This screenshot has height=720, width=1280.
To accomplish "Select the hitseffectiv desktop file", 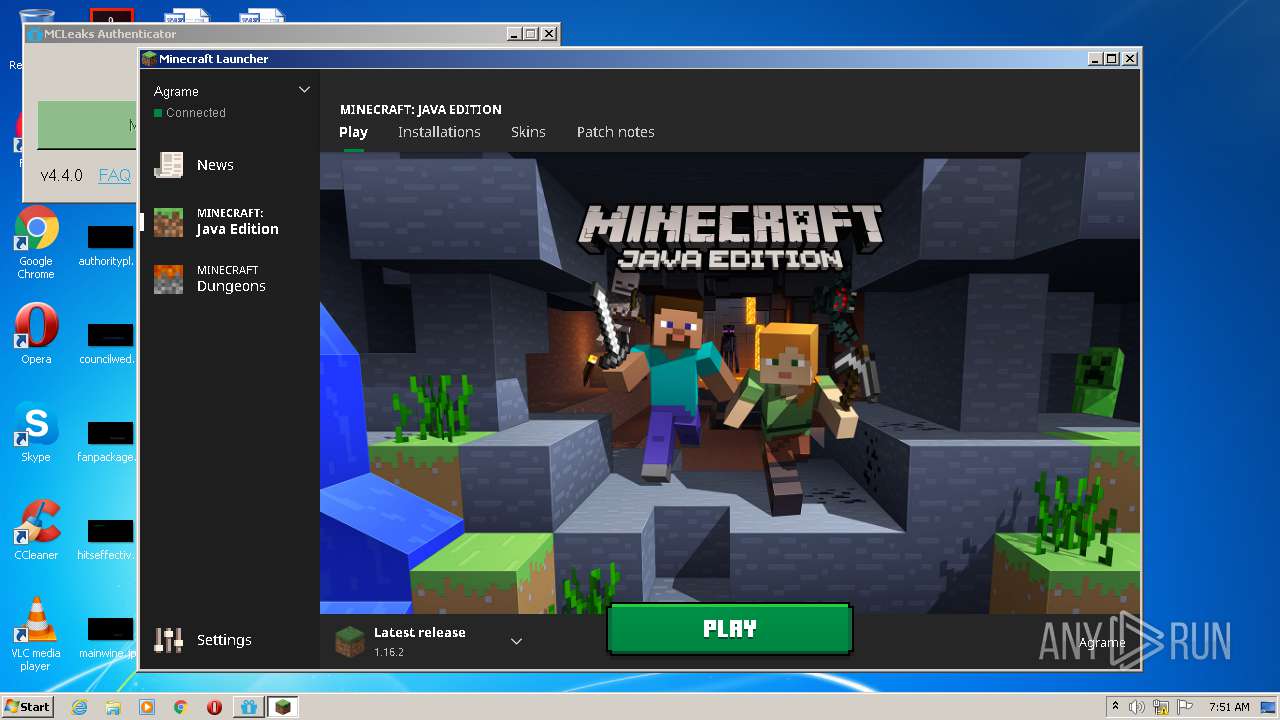I will pyautogui.click(x=109, y=541).
